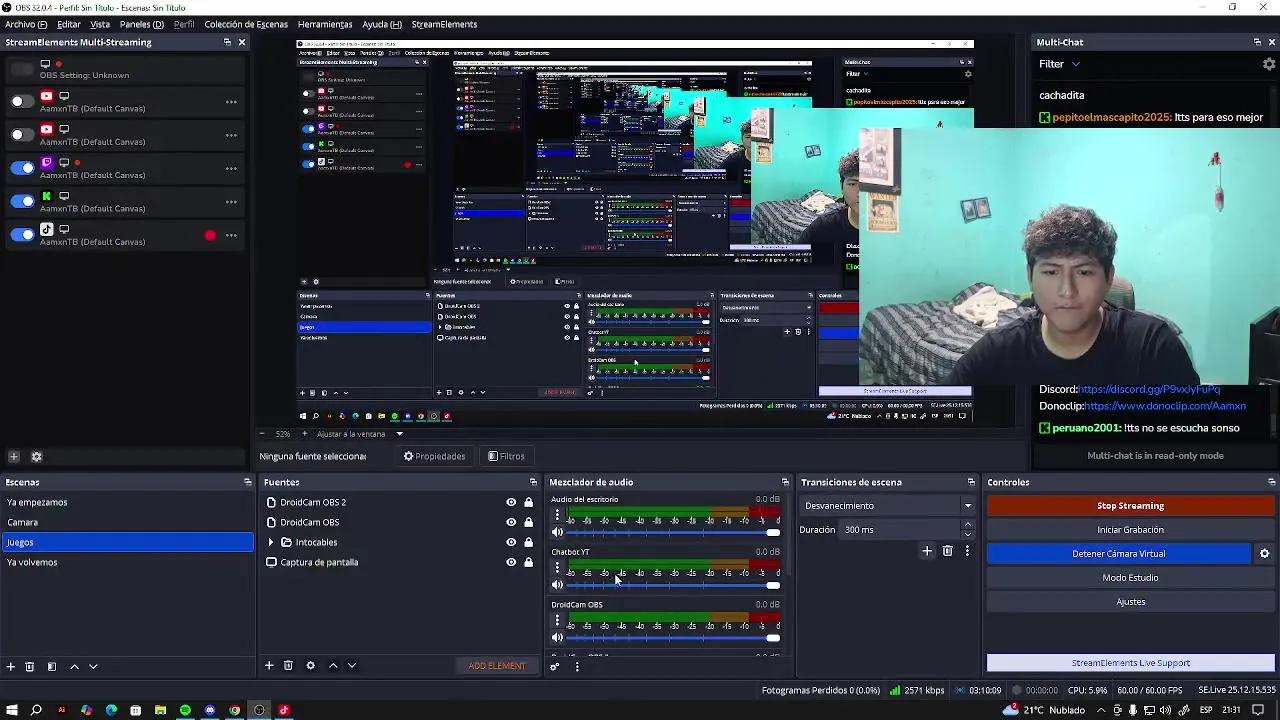Screen dimensions: 1280x720
Task: Delete the selected scene with the Escenas trash icon
Action: coord(30,666)
